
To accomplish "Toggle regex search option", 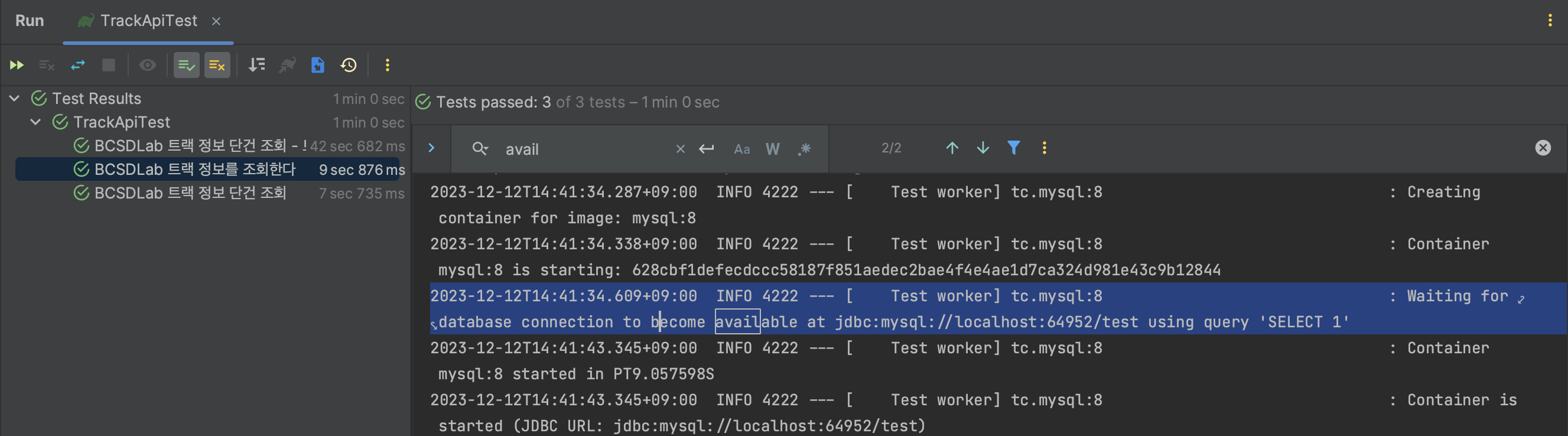I will click(x=804, y=149).
